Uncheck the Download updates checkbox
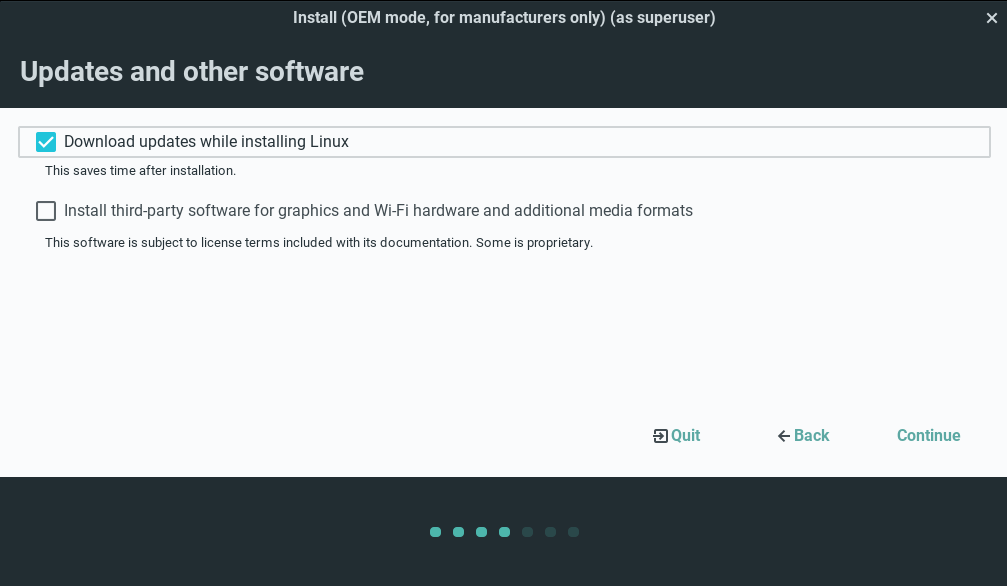 click(x=46, y=142)
